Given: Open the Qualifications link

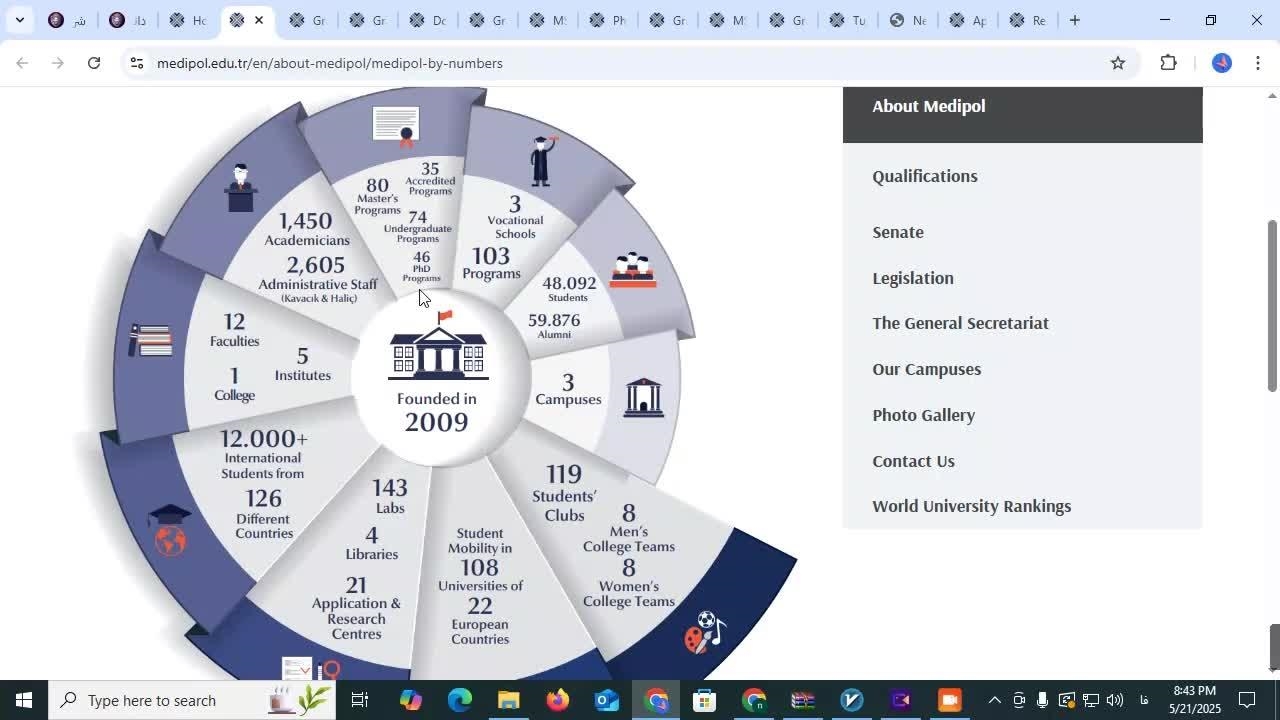Looking at the screenshot, I should (924, 176).
